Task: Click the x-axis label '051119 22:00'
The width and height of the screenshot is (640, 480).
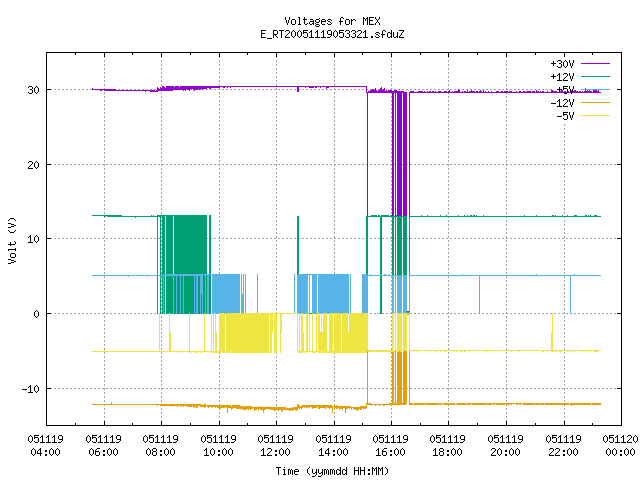Action: [x=564, y=445]
